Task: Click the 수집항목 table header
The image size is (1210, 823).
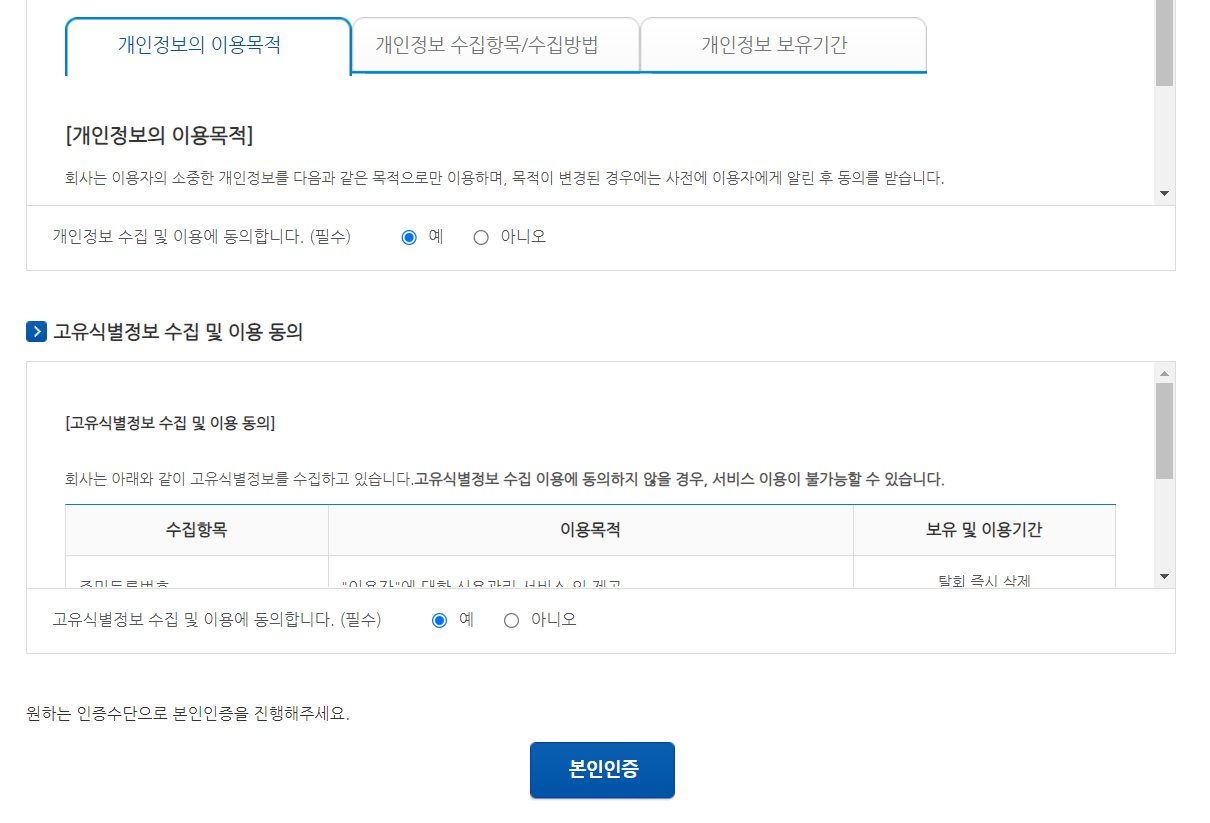Action: pyautogui.click(x=196, y=530)
